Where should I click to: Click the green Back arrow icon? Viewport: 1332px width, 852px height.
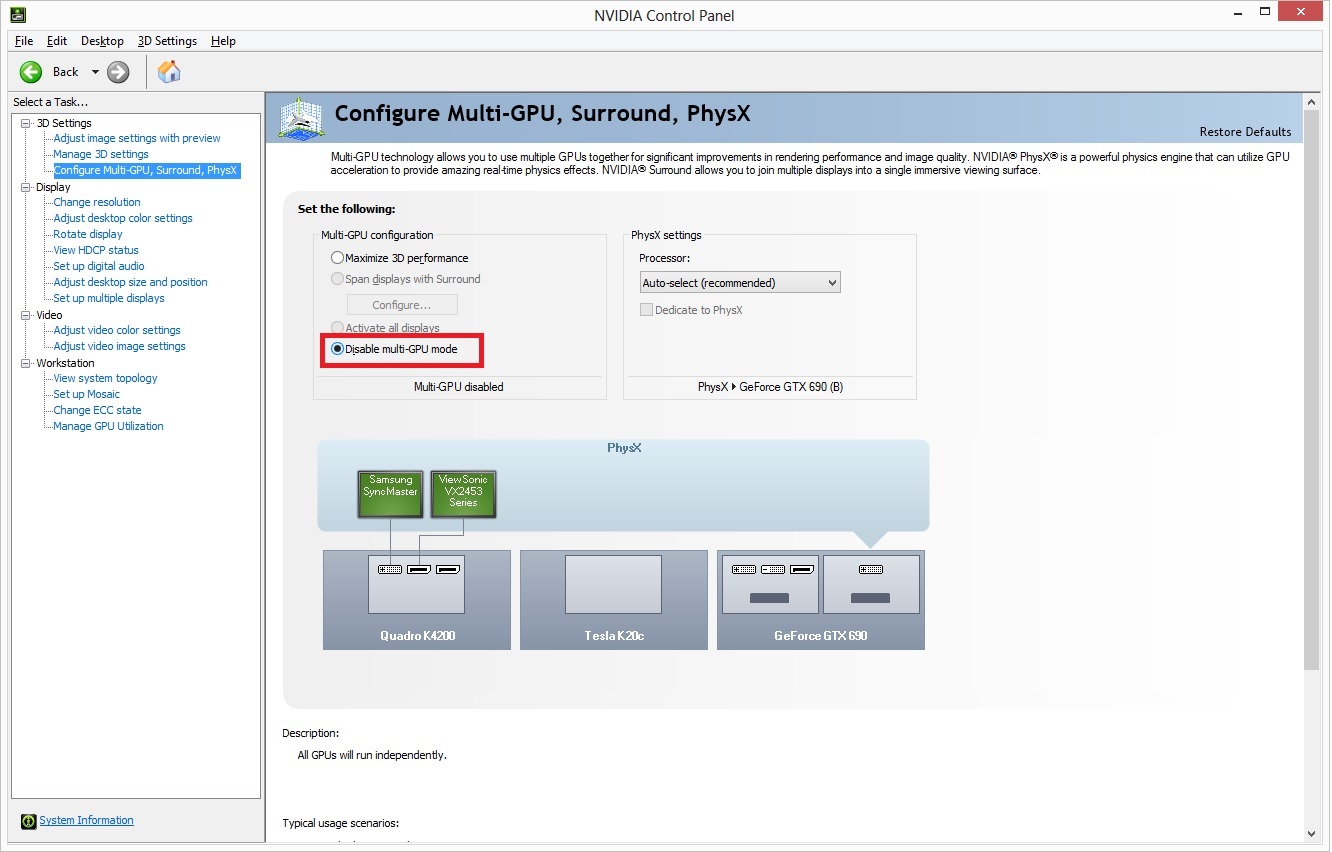click(x=31, y=72)
